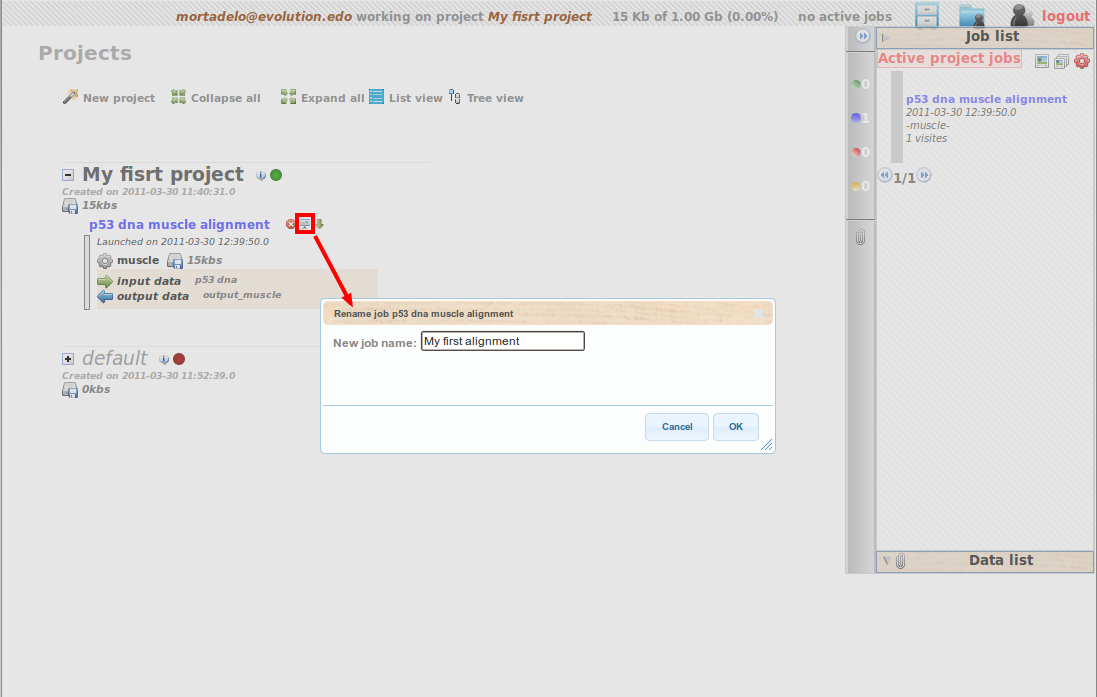
Task: Toggle the red status dot of default project
Action: 179,359
